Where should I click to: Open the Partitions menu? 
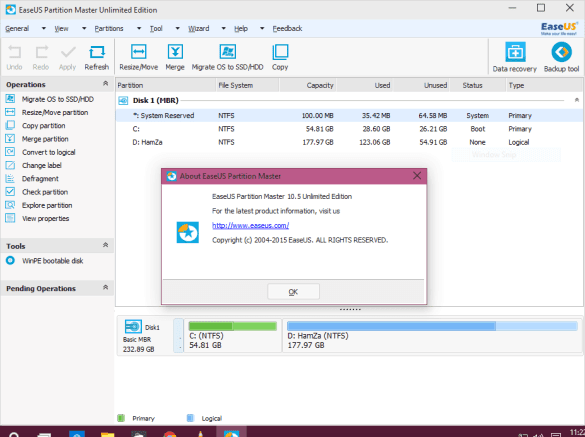click(x=109, y=28)
